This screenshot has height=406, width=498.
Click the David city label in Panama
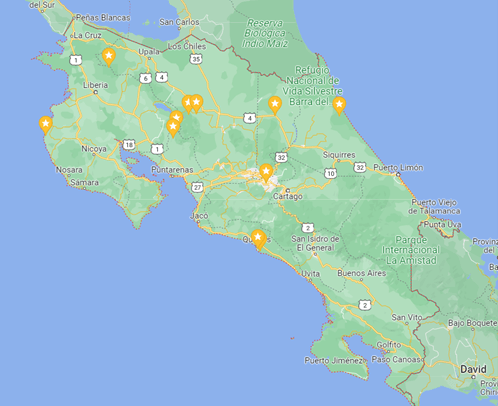tap(473, 369)
